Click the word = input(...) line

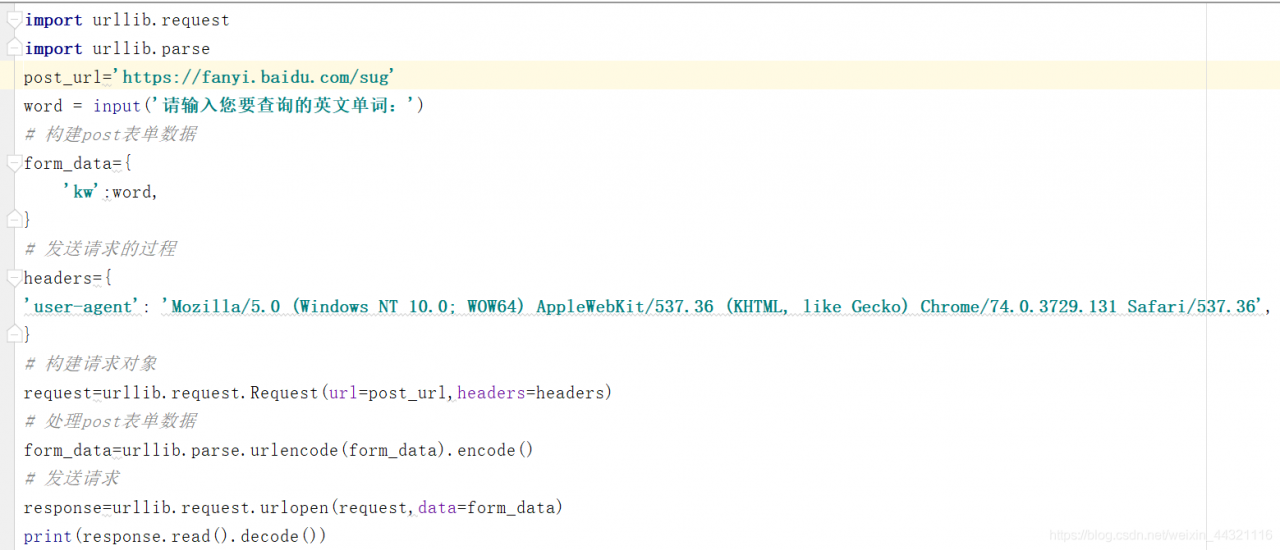click(x=224, y=105)
